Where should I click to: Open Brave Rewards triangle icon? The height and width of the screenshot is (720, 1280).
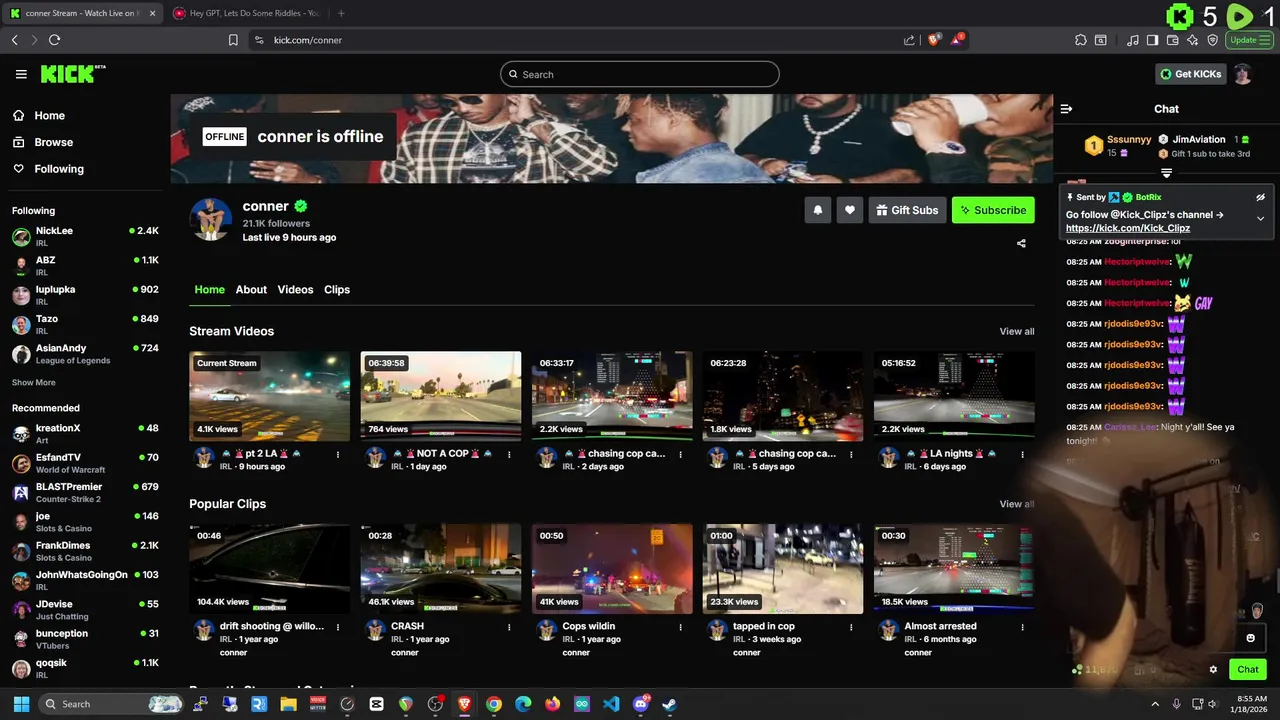point(958,40)
